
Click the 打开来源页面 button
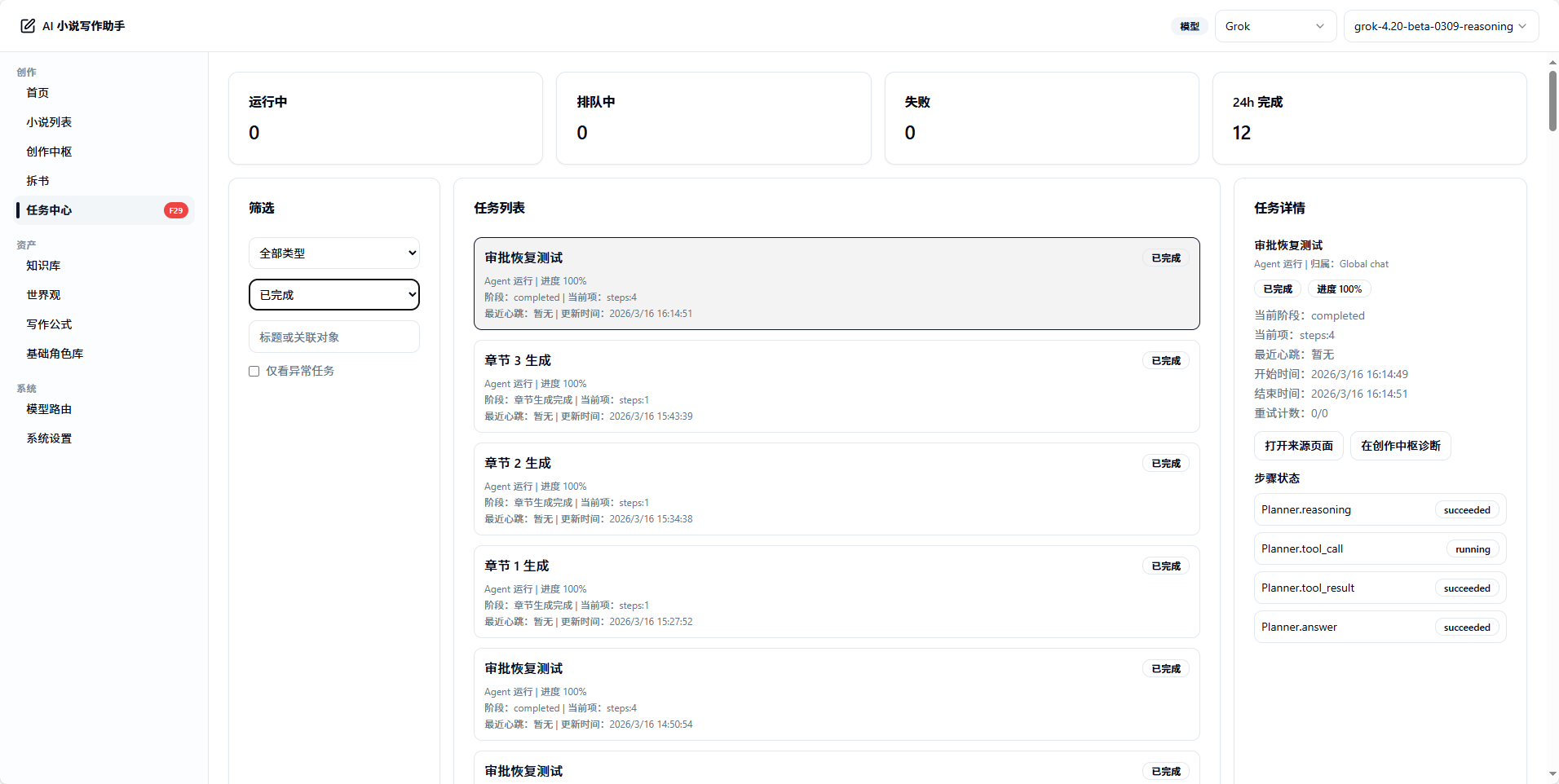coord(1297,445)
